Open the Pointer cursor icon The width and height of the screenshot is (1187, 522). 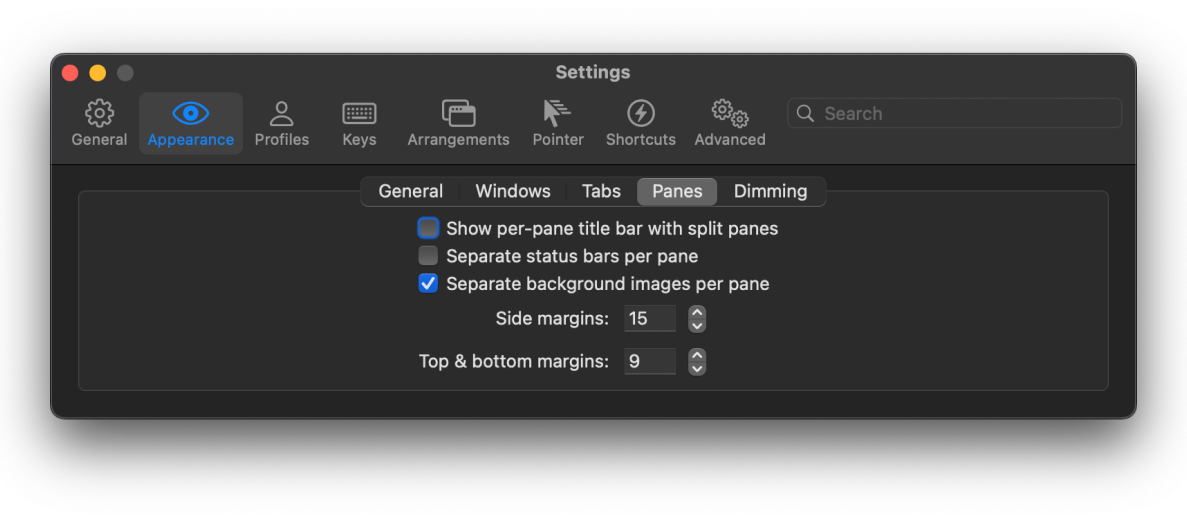coord(557,113)
